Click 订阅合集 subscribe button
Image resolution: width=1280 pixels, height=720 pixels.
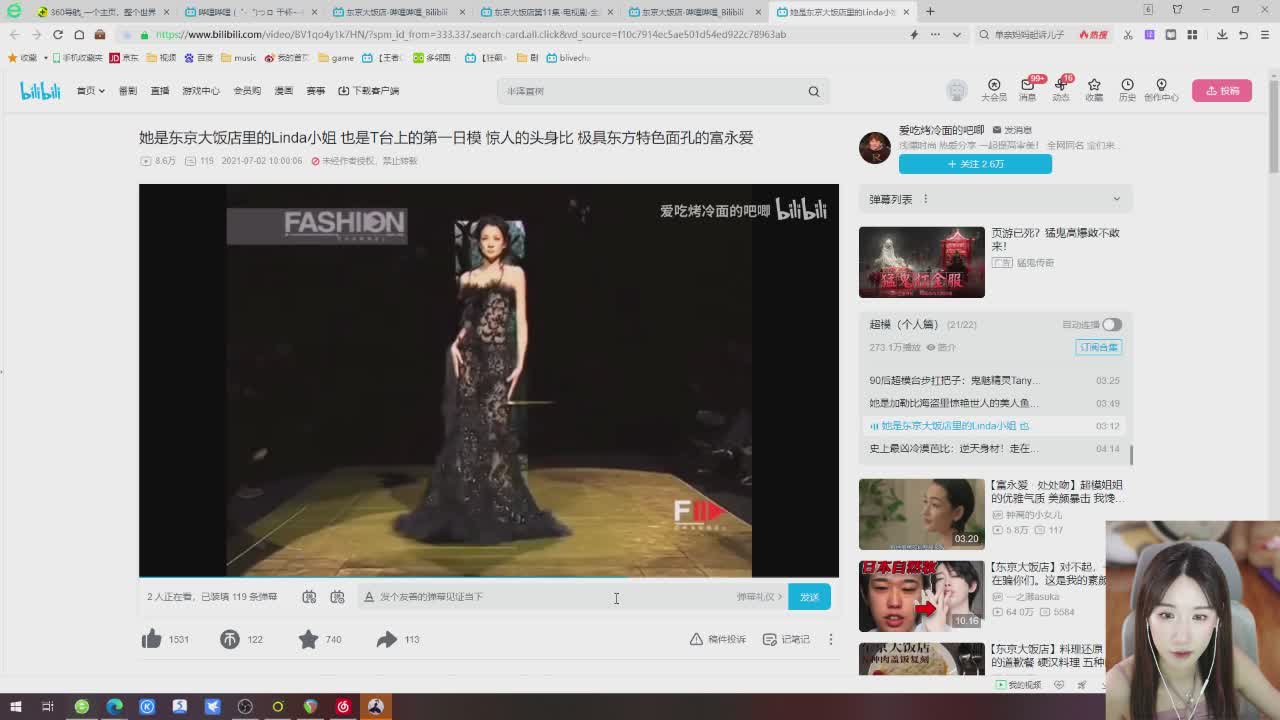(x=1099, y=347)
